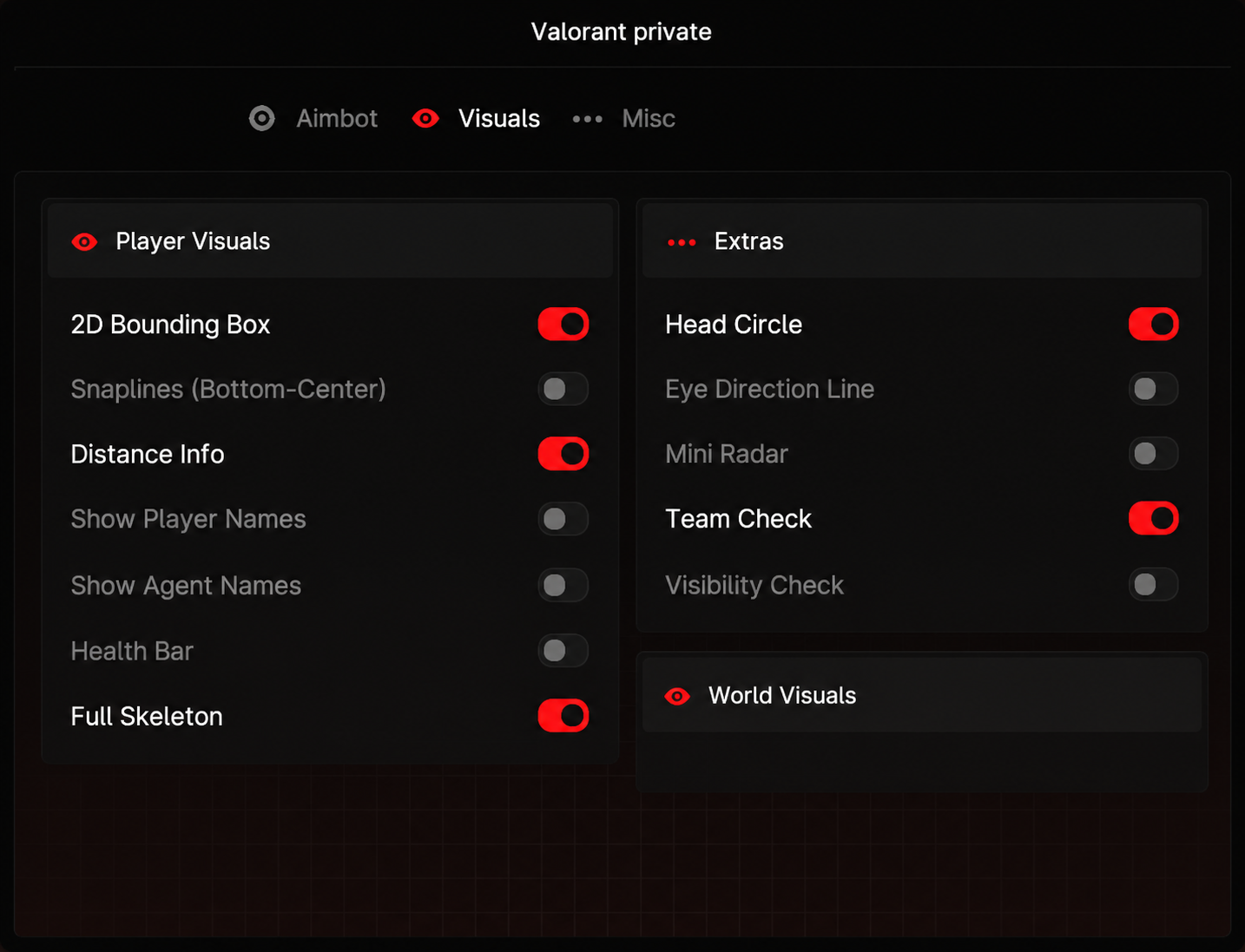Open the Misc tab
The image size is (1245, 952).
pyautogui.click(x=624, y=118)
